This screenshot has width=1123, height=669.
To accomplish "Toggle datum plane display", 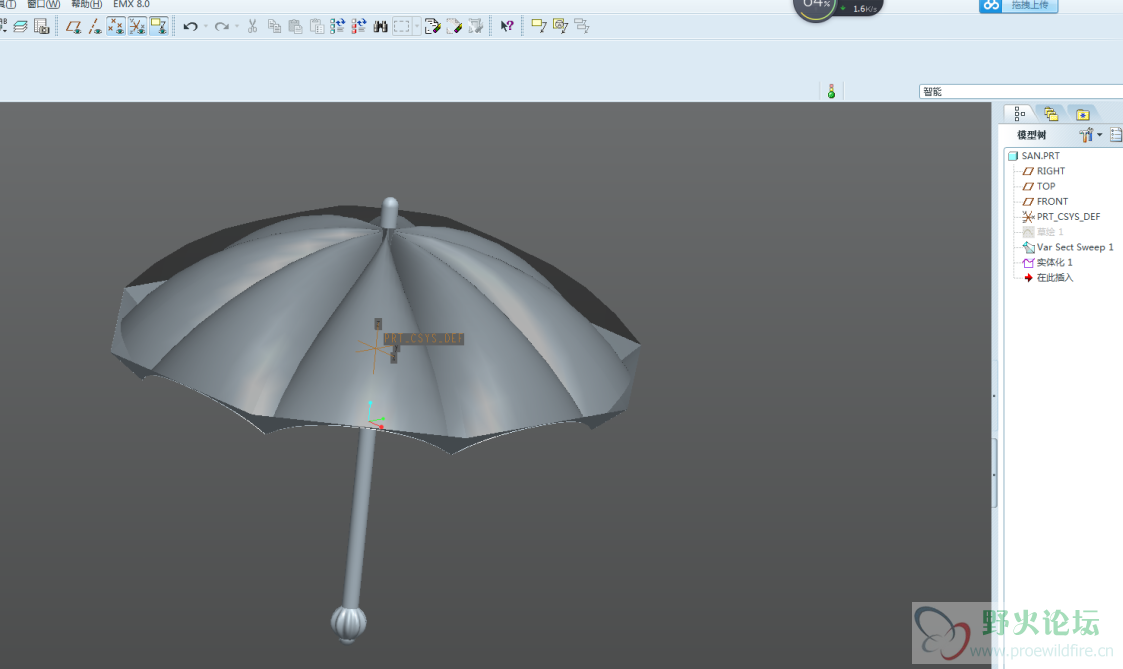I will coord(73,27).
